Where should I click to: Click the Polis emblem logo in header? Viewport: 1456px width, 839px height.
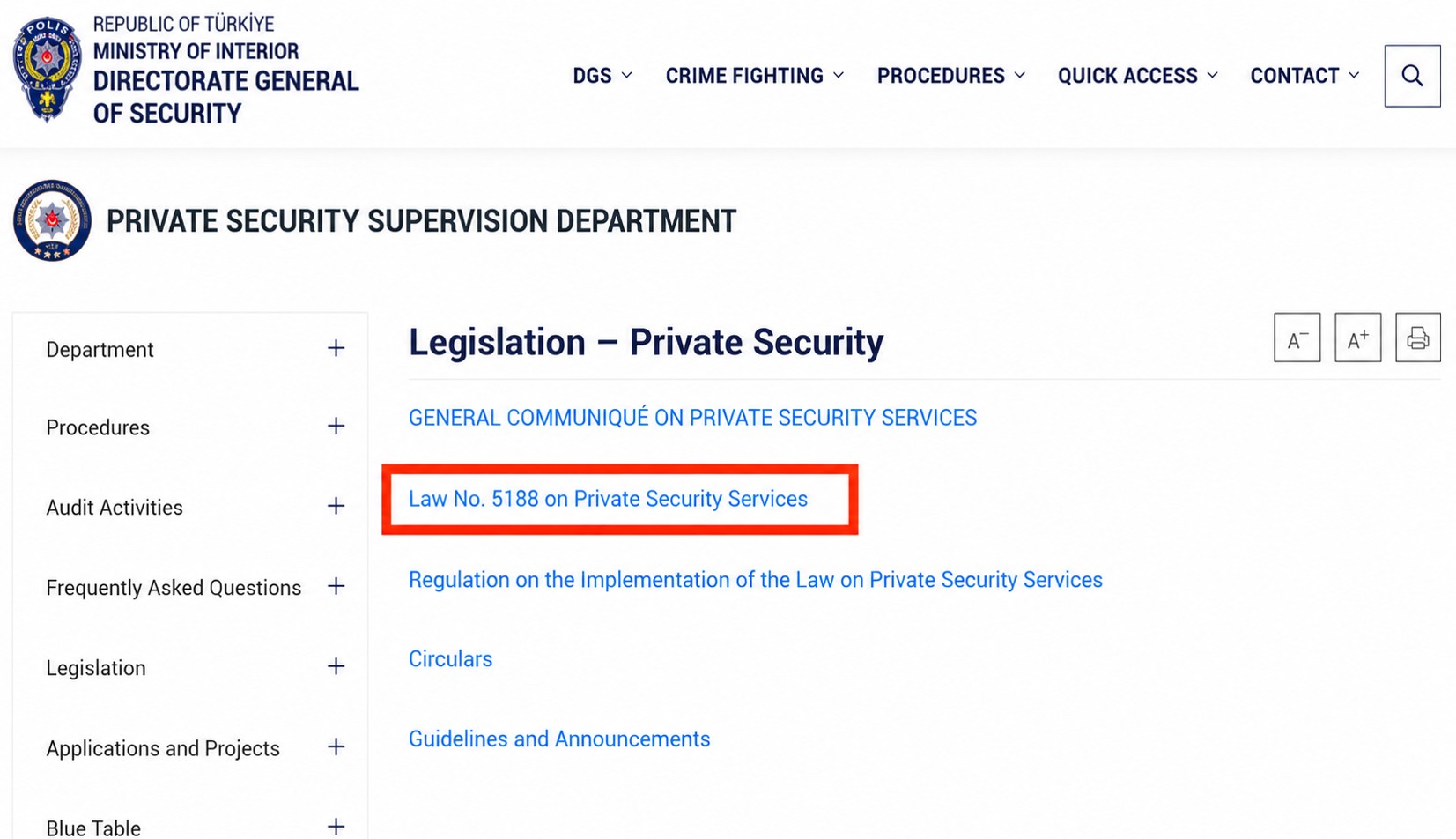point(47,69)
